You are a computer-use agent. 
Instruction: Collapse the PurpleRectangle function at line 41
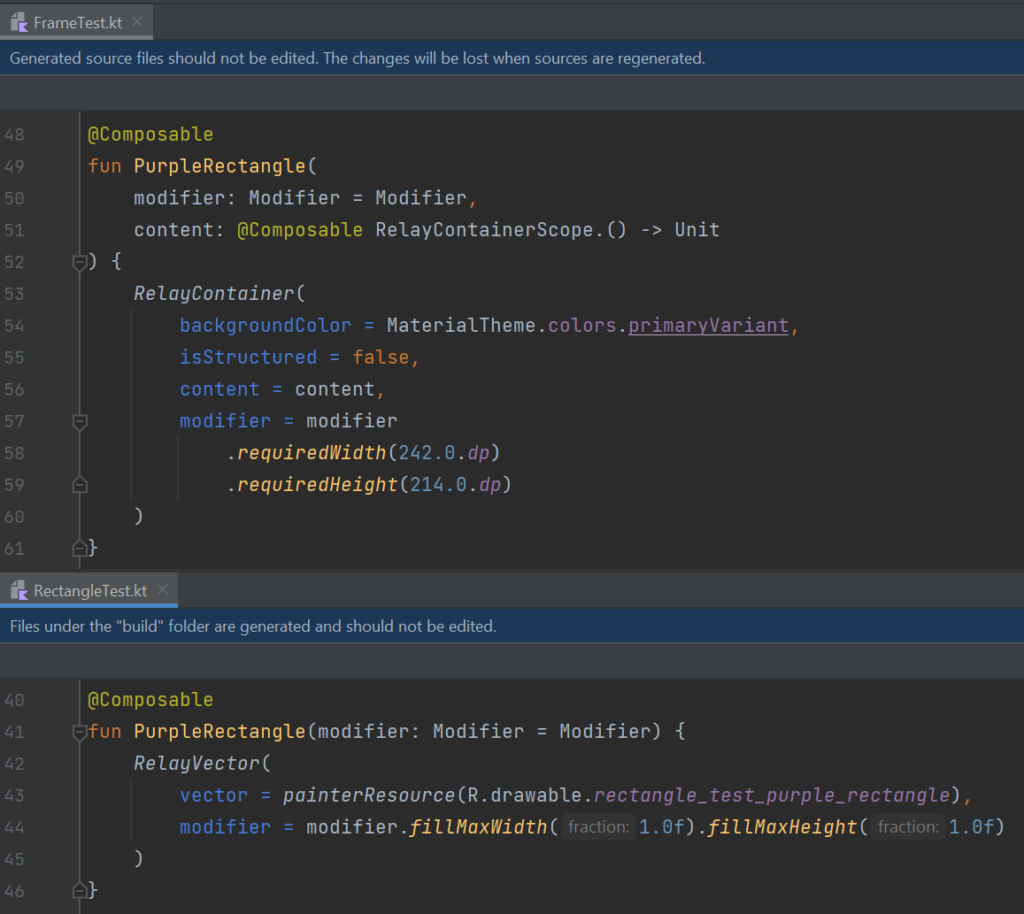coord(80,732)
